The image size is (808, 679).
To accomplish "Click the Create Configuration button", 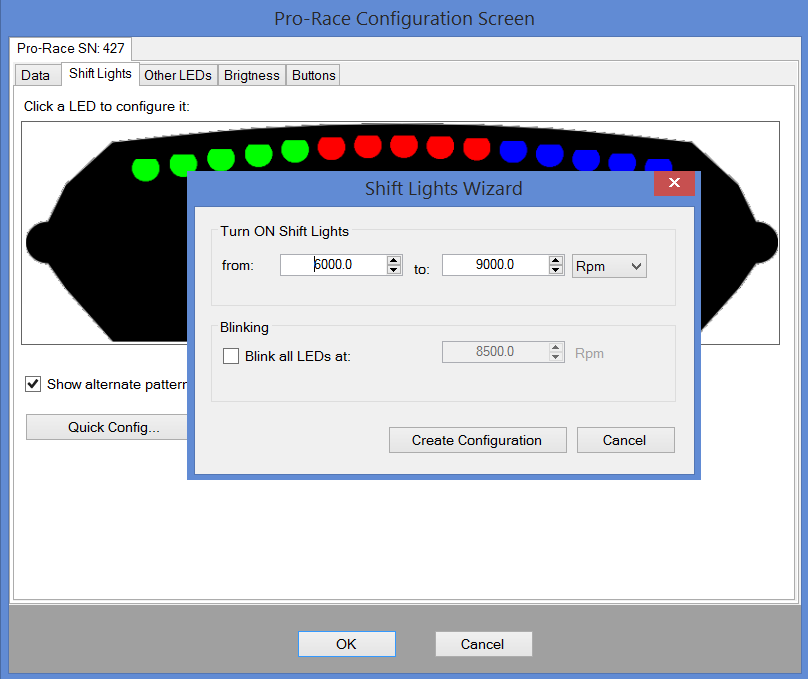I will tap(477, 440).
